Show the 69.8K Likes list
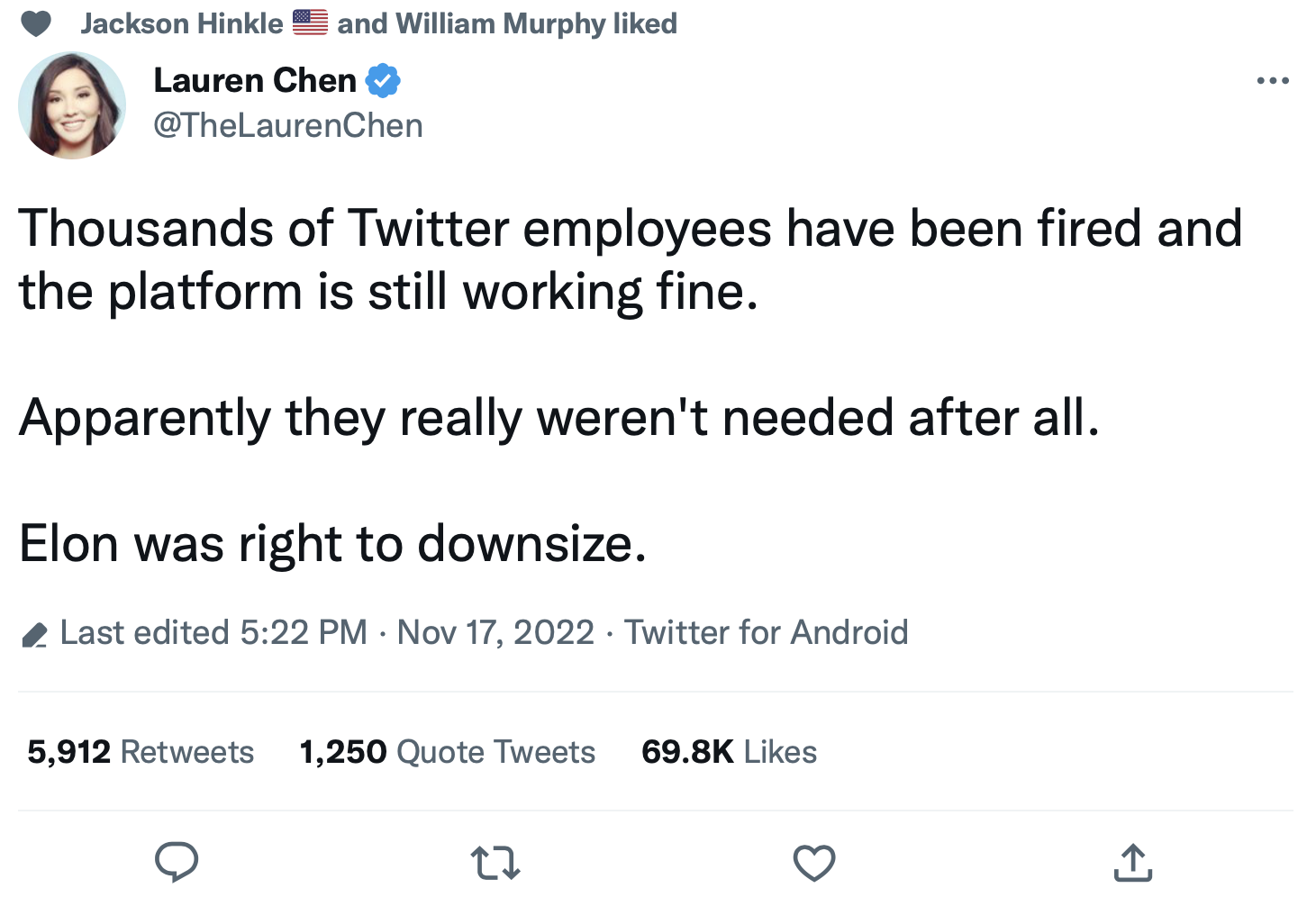This screenshot has width=1316, height=906. (x=729, y=752)
